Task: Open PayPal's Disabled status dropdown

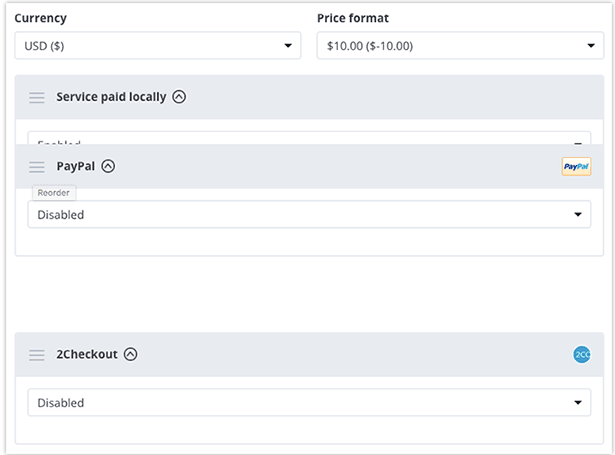Action: point(309,214)
